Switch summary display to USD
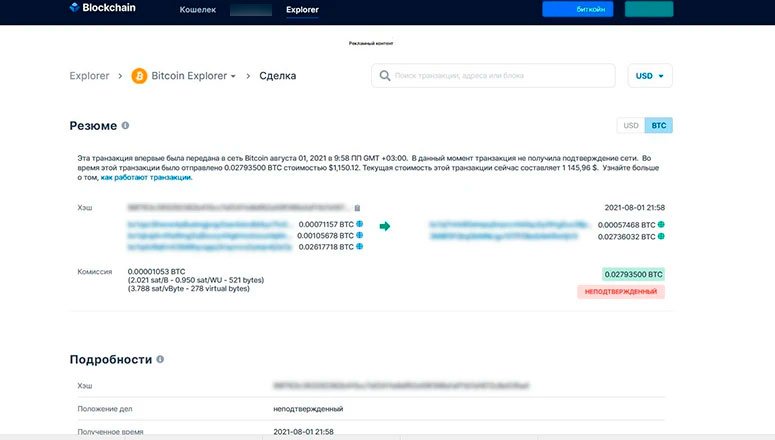 click(631, 126)
